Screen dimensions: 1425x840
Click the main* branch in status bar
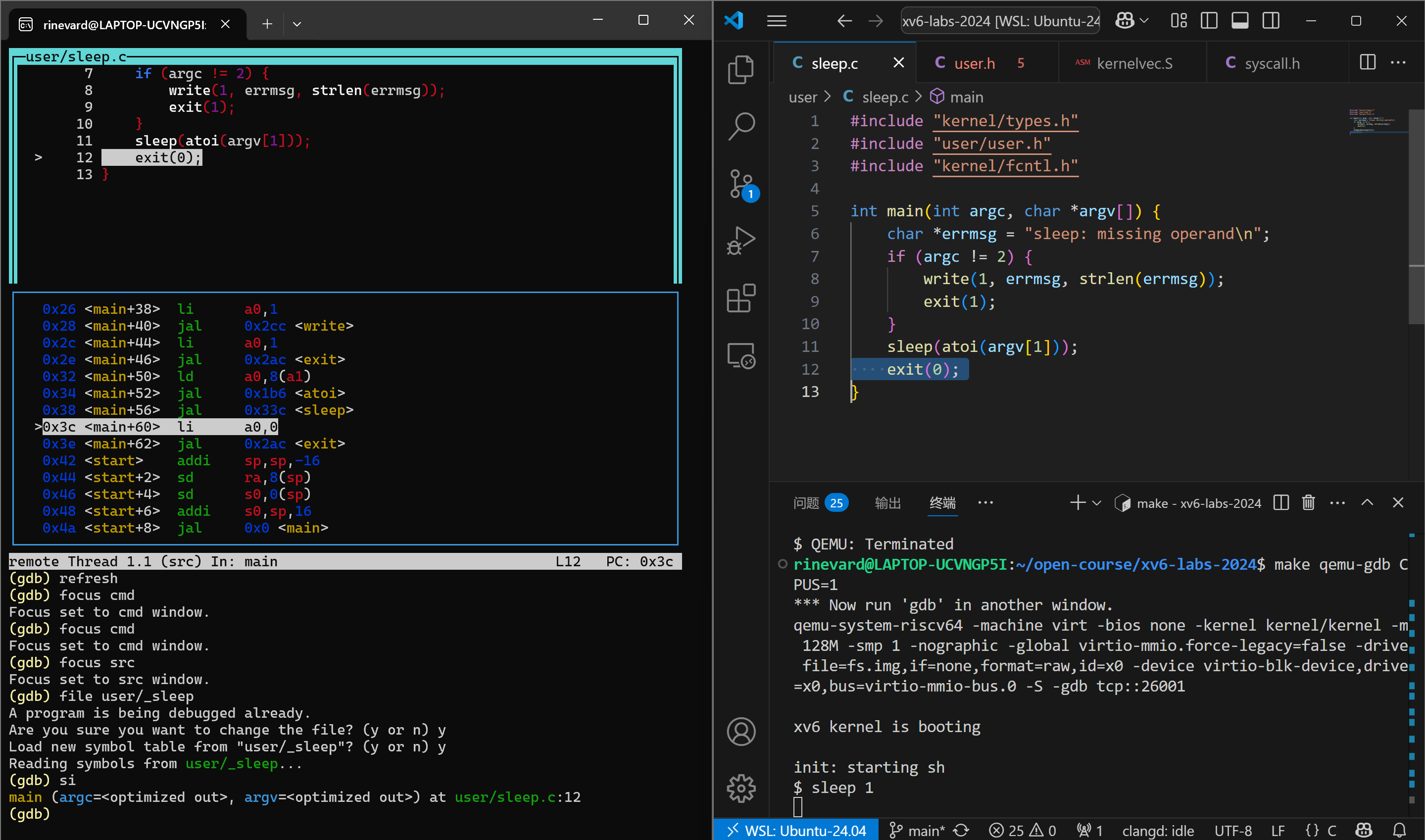917,831
